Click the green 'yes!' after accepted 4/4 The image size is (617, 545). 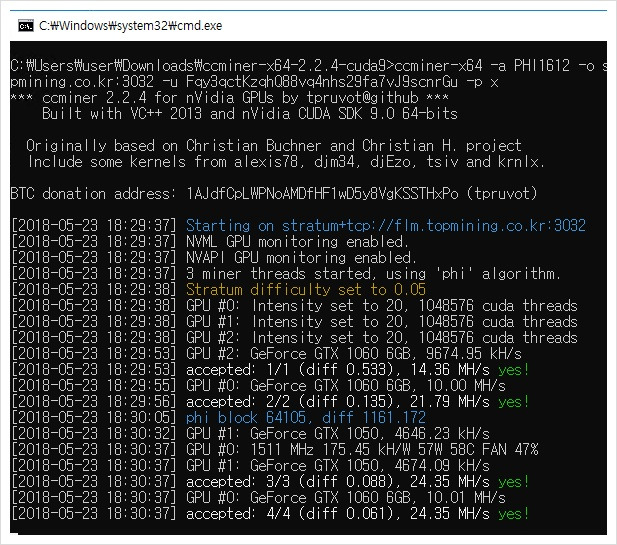[514, 514]
